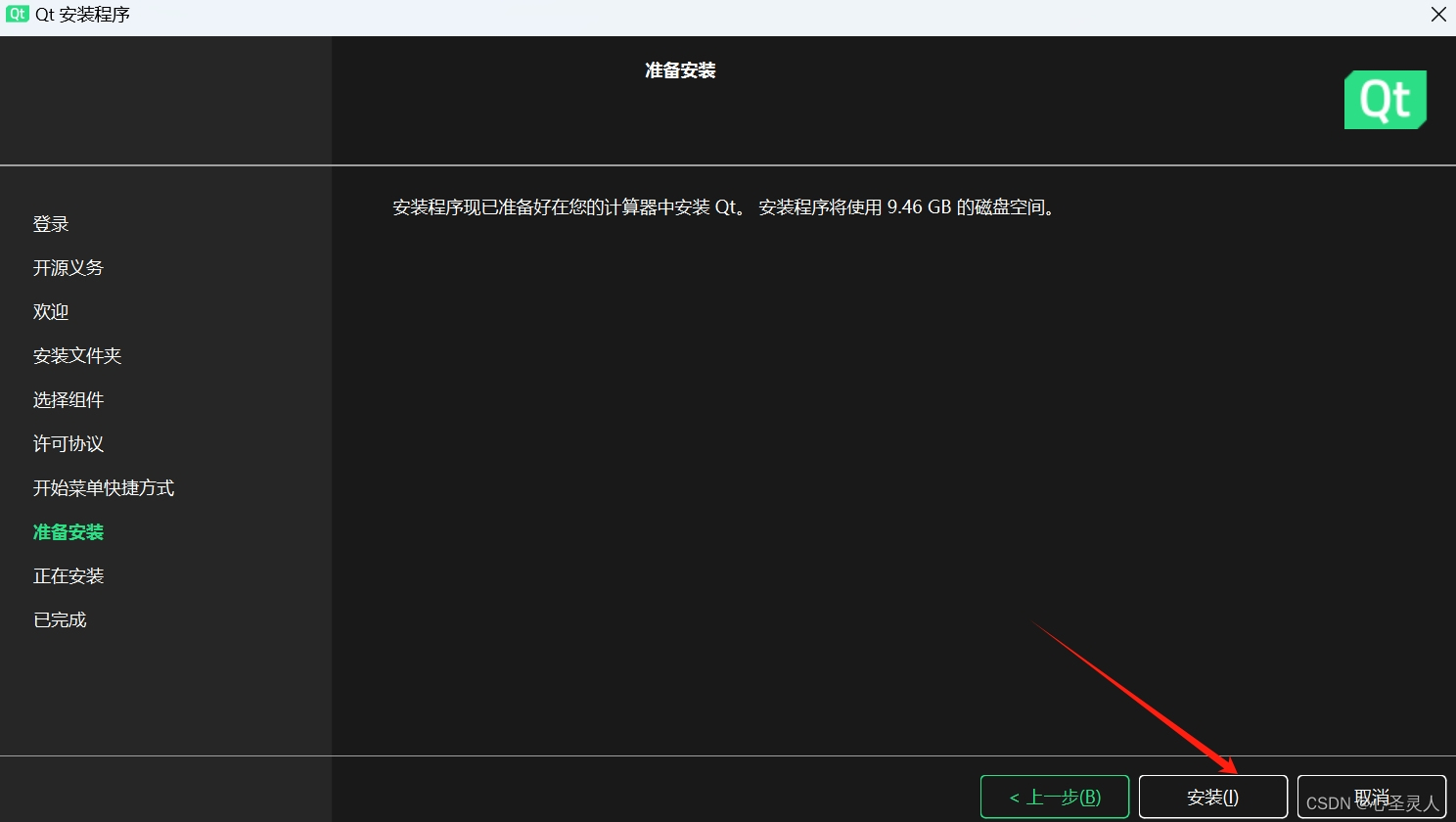Screen dimensions: 1456x822
Task: Select the 开始菜单快捷方式 step
Action: [104, 487]
